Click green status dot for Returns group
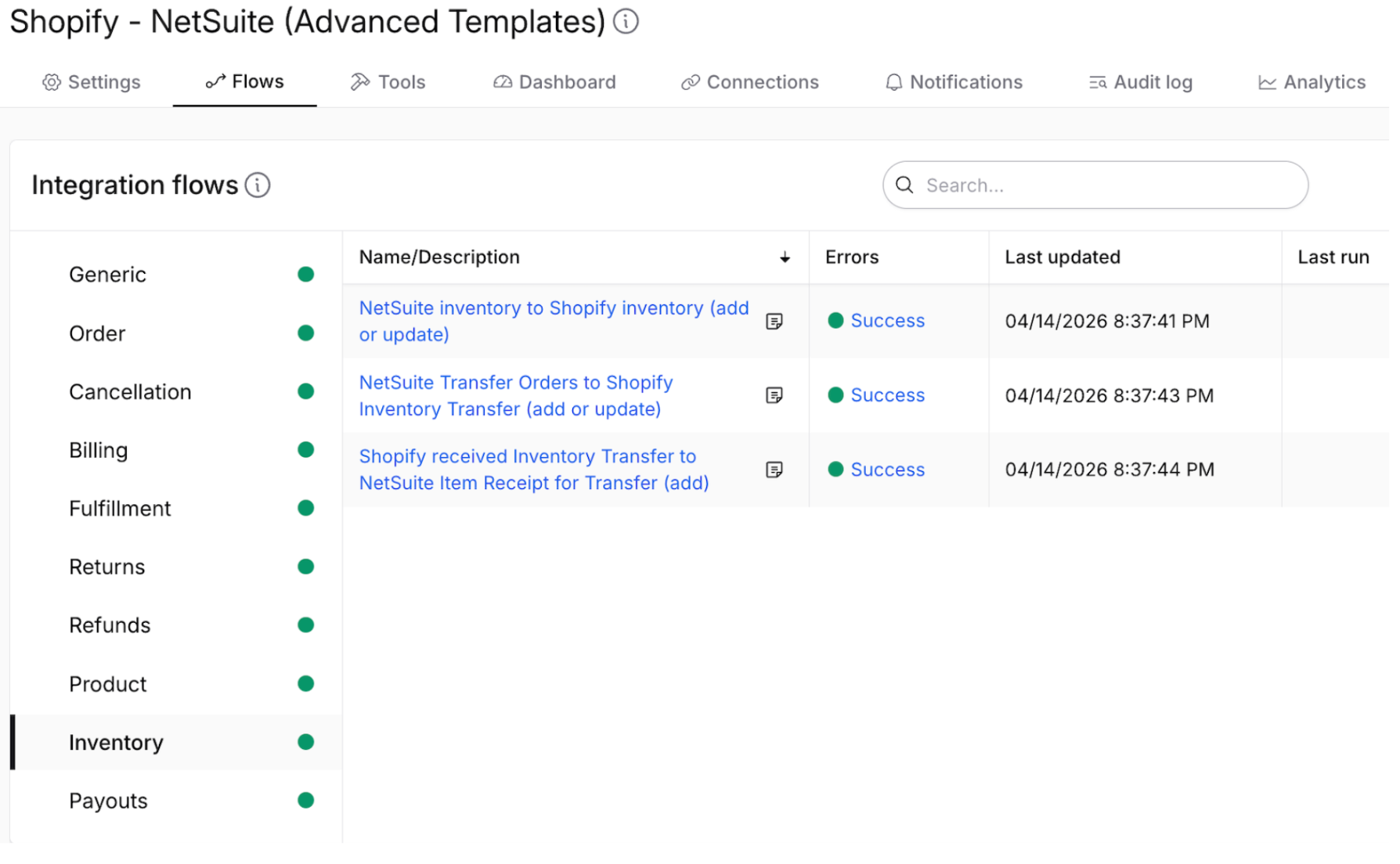The image size is (1400, 864). click(x=306, y=567)
